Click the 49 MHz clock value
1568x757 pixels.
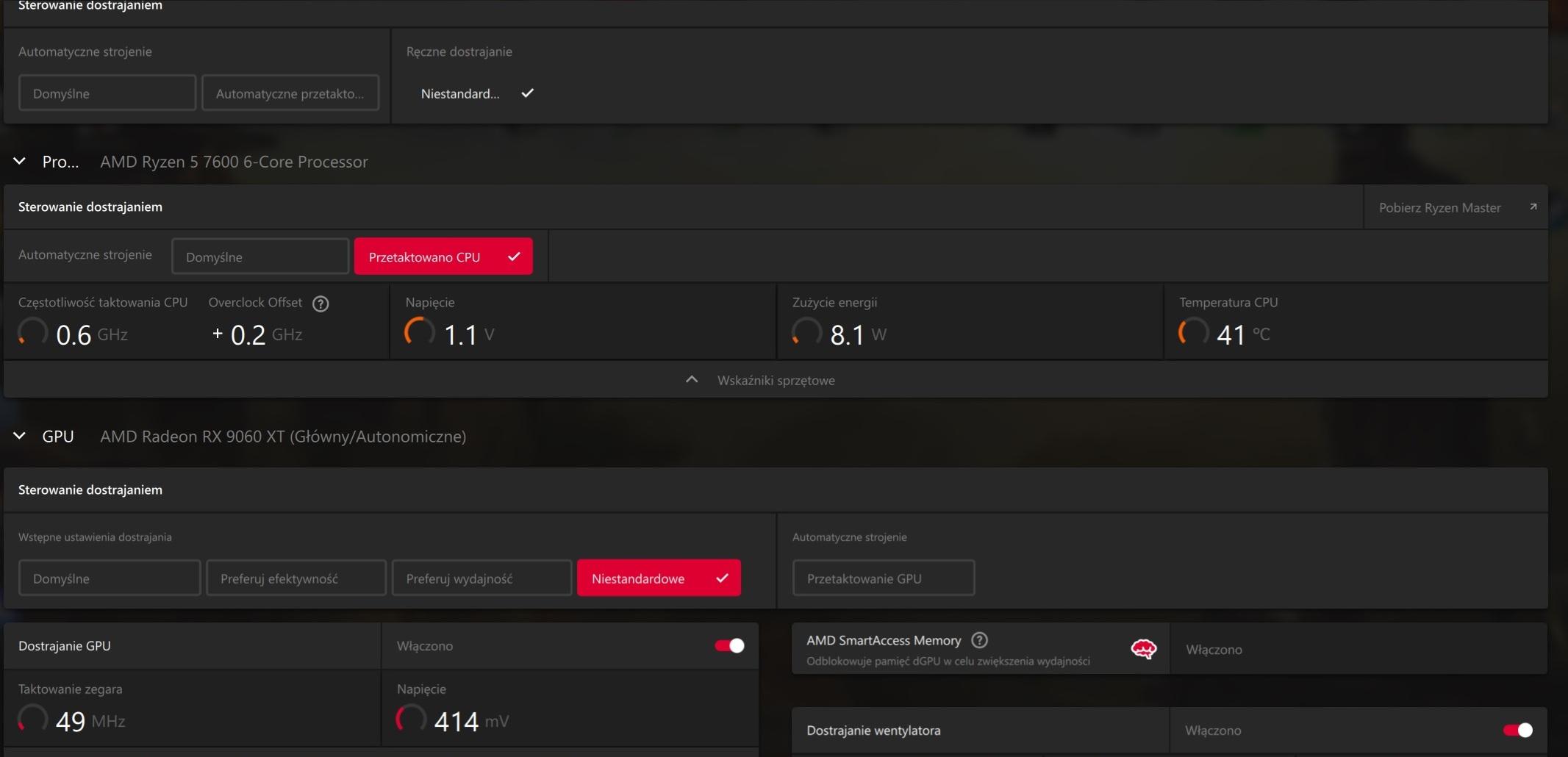point(90,721)
